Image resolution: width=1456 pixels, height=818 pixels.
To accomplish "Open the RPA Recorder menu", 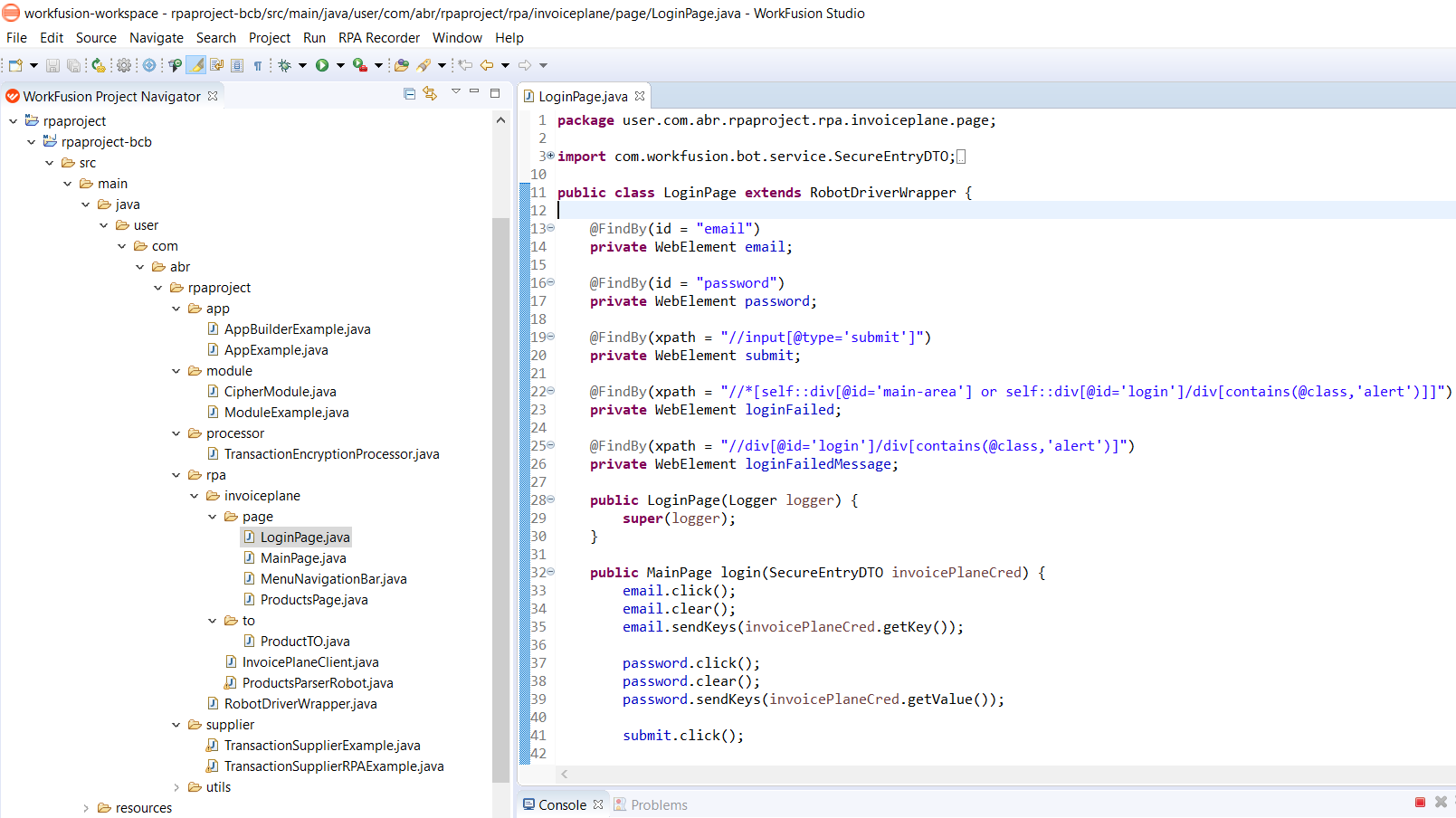I will coord(379,38).
